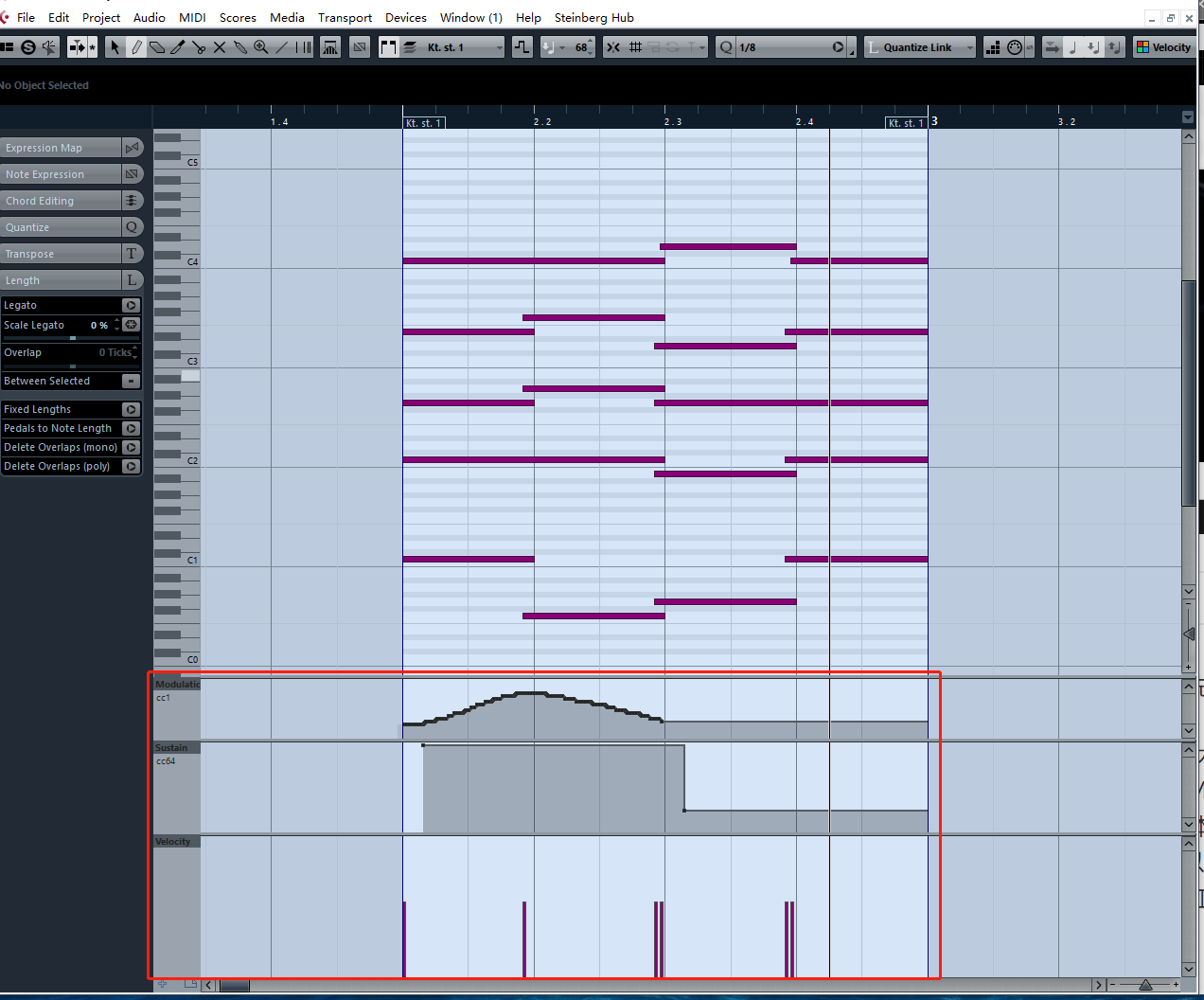Viewport: 1204px width, 1000px height.
Task: Click the Fixed Lengths apply button
Action: (132, 409)
